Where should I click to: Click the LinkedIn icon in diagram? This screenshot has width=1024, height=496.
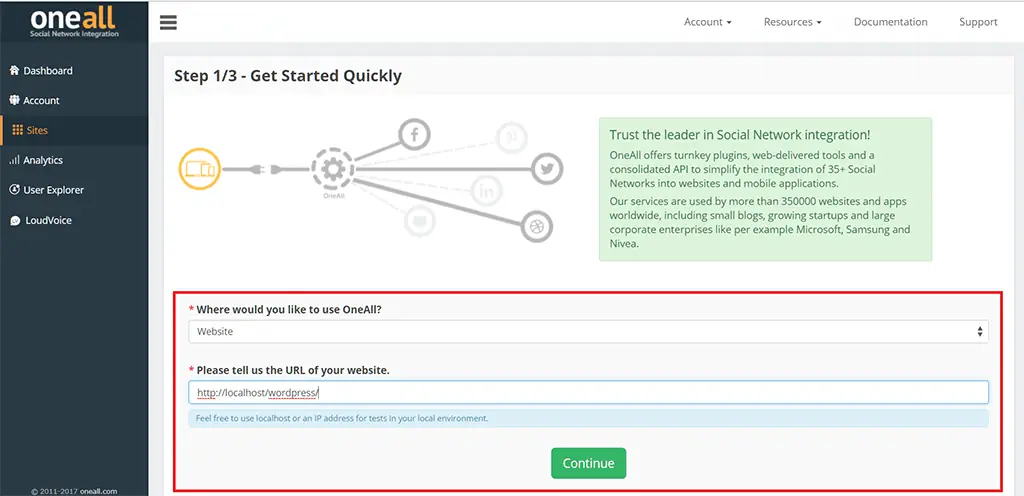click(487, 191)
